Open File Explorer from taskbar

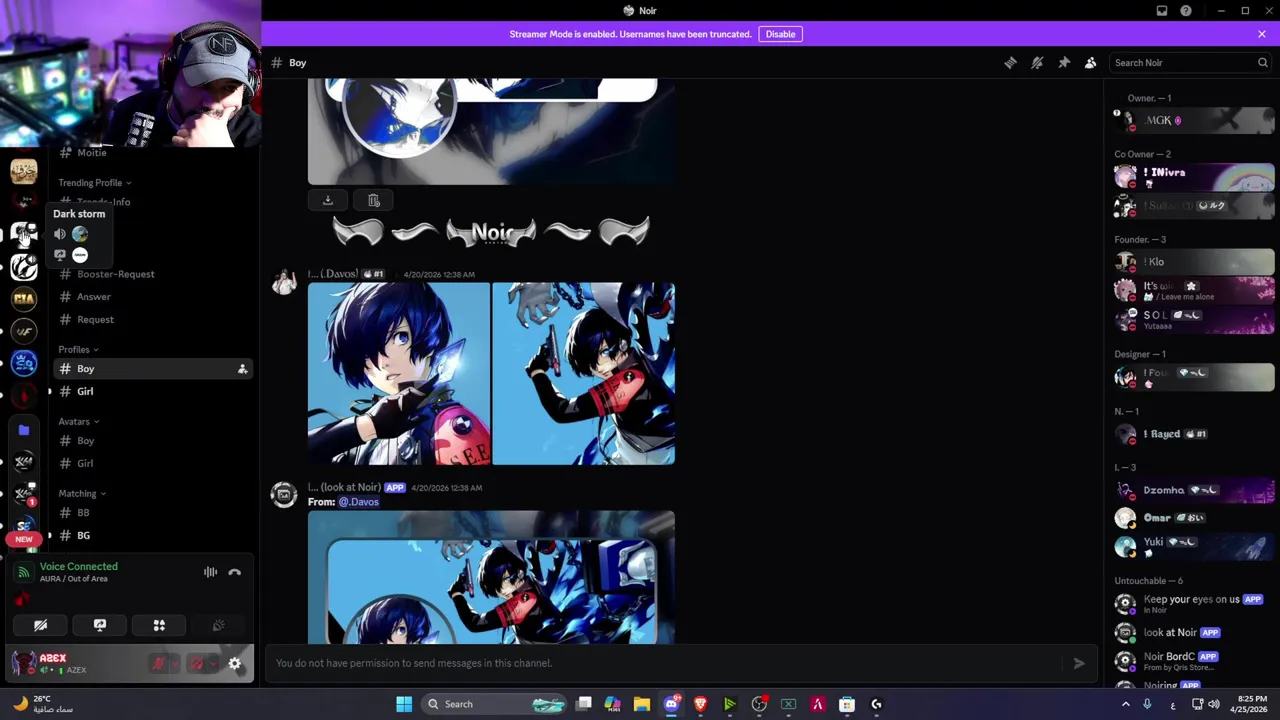[642, 704]
